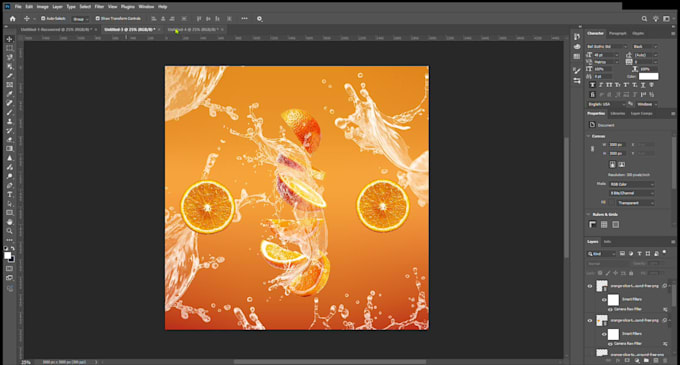Viewport: 680px width, 365px height.
Task: Select the Gradient tool
Action: click(x=10, y=149)
